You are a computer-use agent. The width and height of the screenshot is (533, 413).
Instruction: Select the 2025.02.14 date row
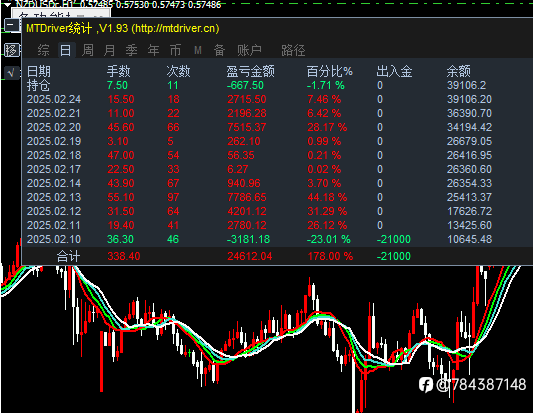[x=54, y=183]
